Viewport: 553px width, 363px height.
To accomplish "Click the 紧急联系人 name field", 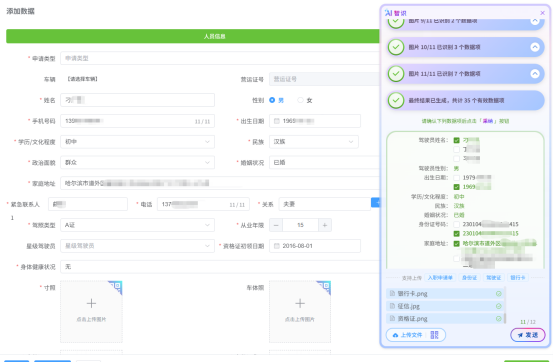I will [88, 204].
